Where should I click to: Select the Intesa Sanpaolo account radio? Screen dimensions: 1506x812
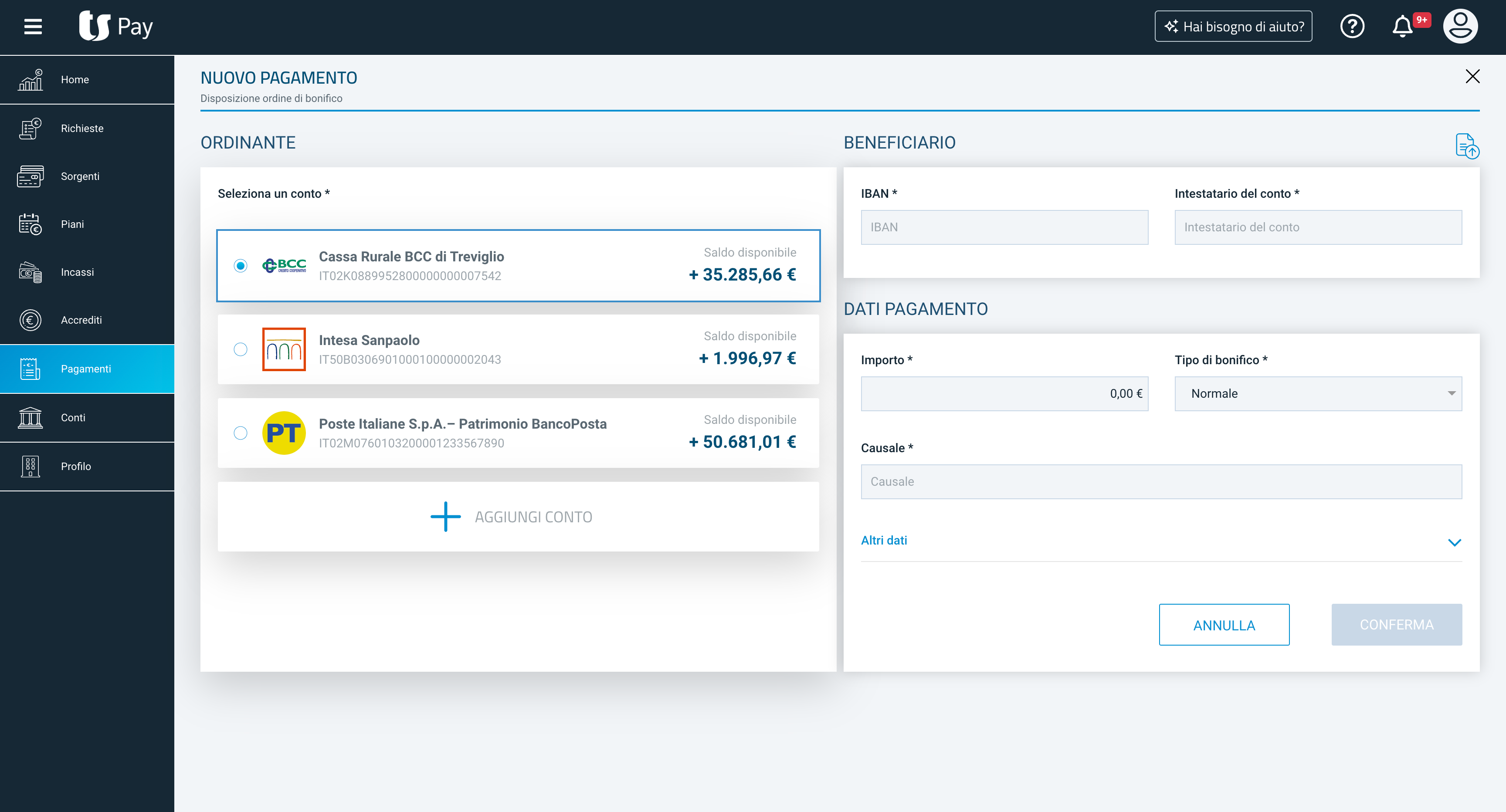pyautogui.click(x=240, y=349)
